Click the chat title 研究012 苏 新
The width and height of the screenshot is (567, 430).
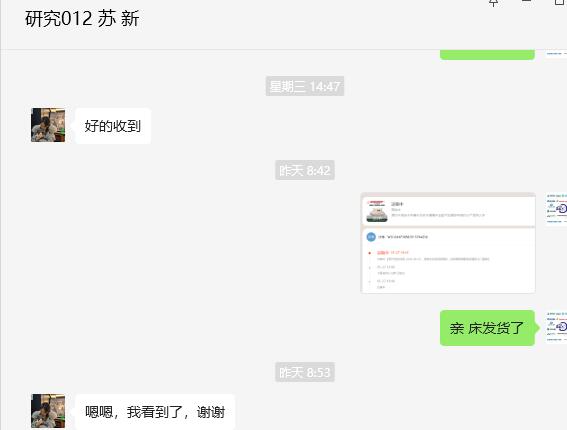82,19
